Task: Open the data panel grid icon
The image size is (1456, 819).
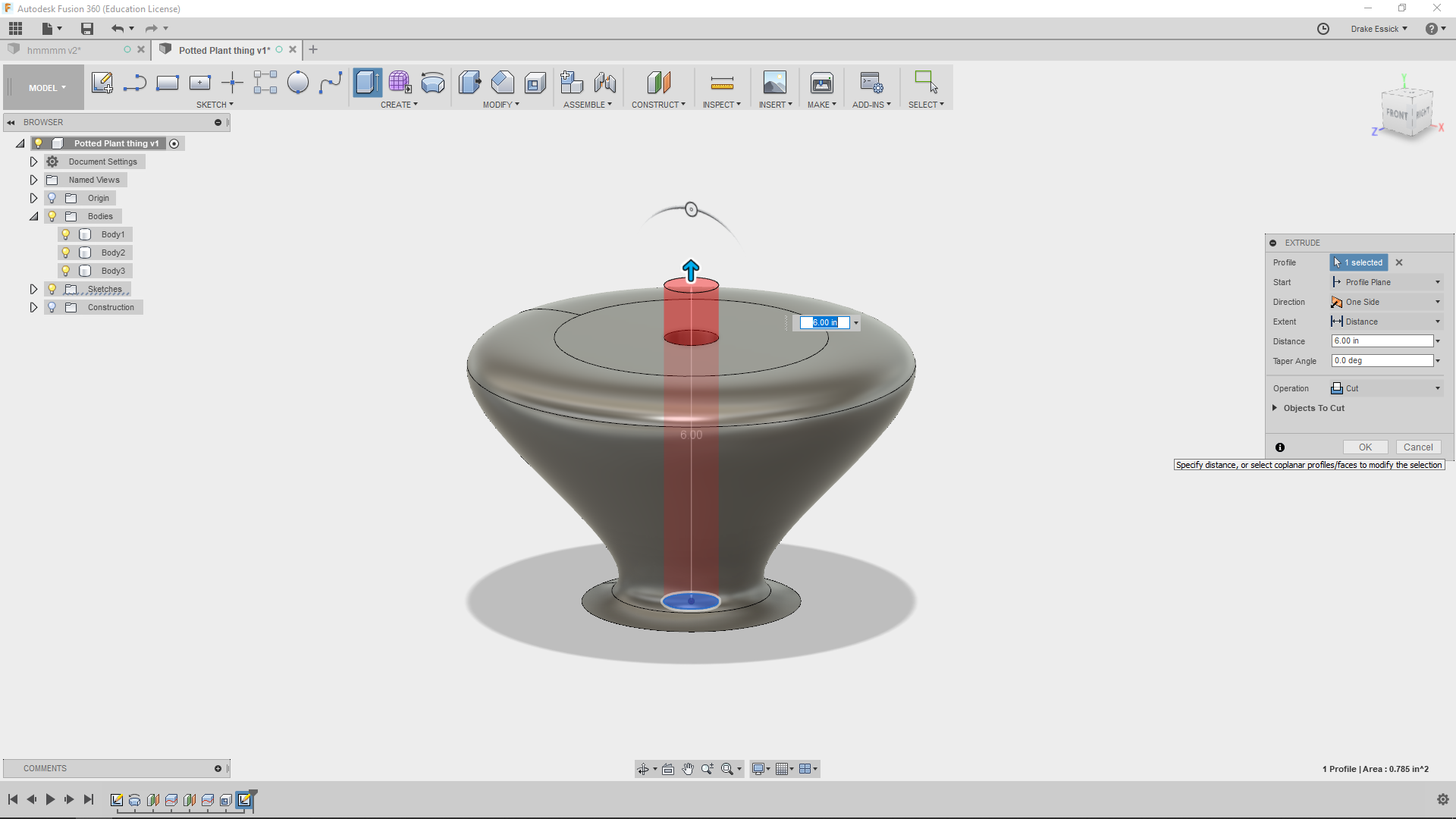Action: pos(15,29)
